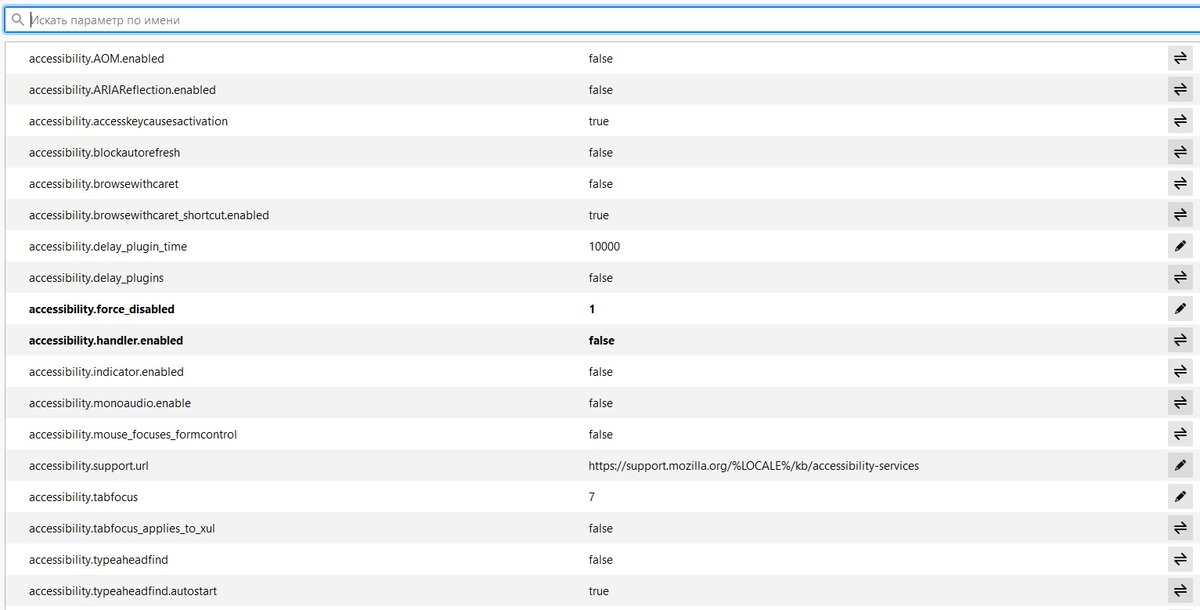Select accessibility.browsewithcaret_shortcut.enabled name

(149, 215)
